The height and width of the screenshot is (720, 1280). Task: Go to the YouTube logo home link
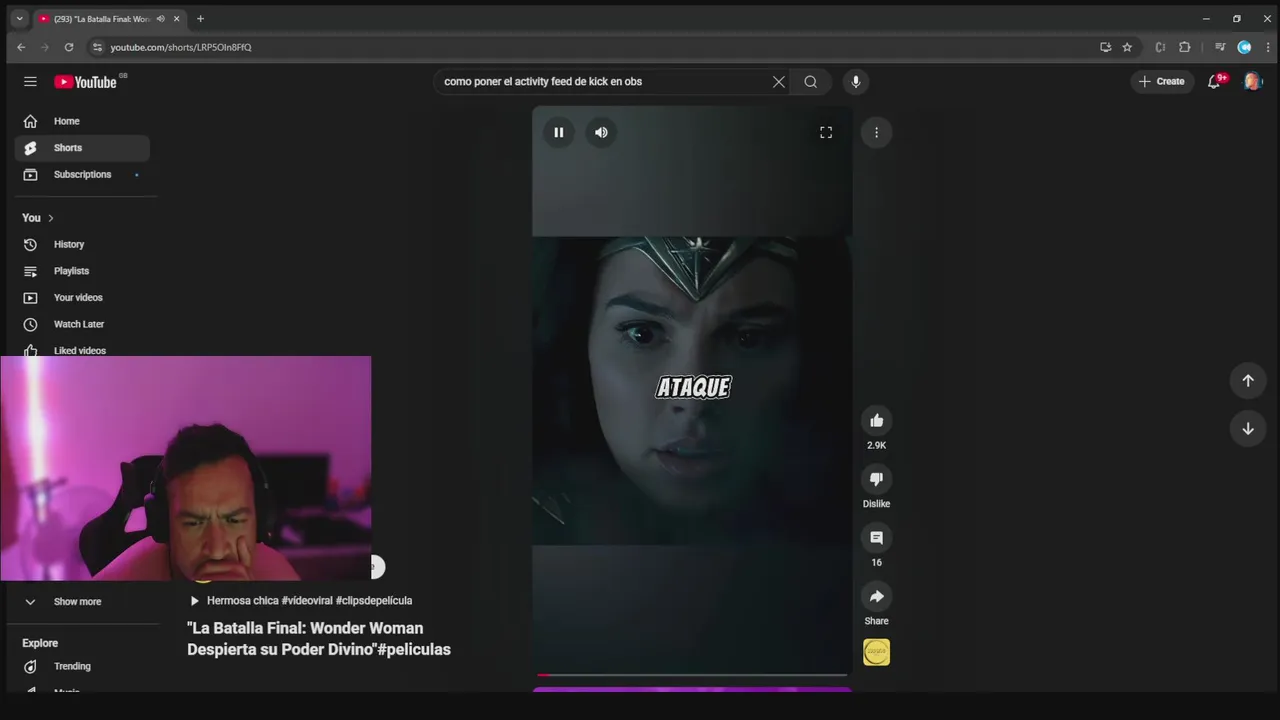(86, 82)
